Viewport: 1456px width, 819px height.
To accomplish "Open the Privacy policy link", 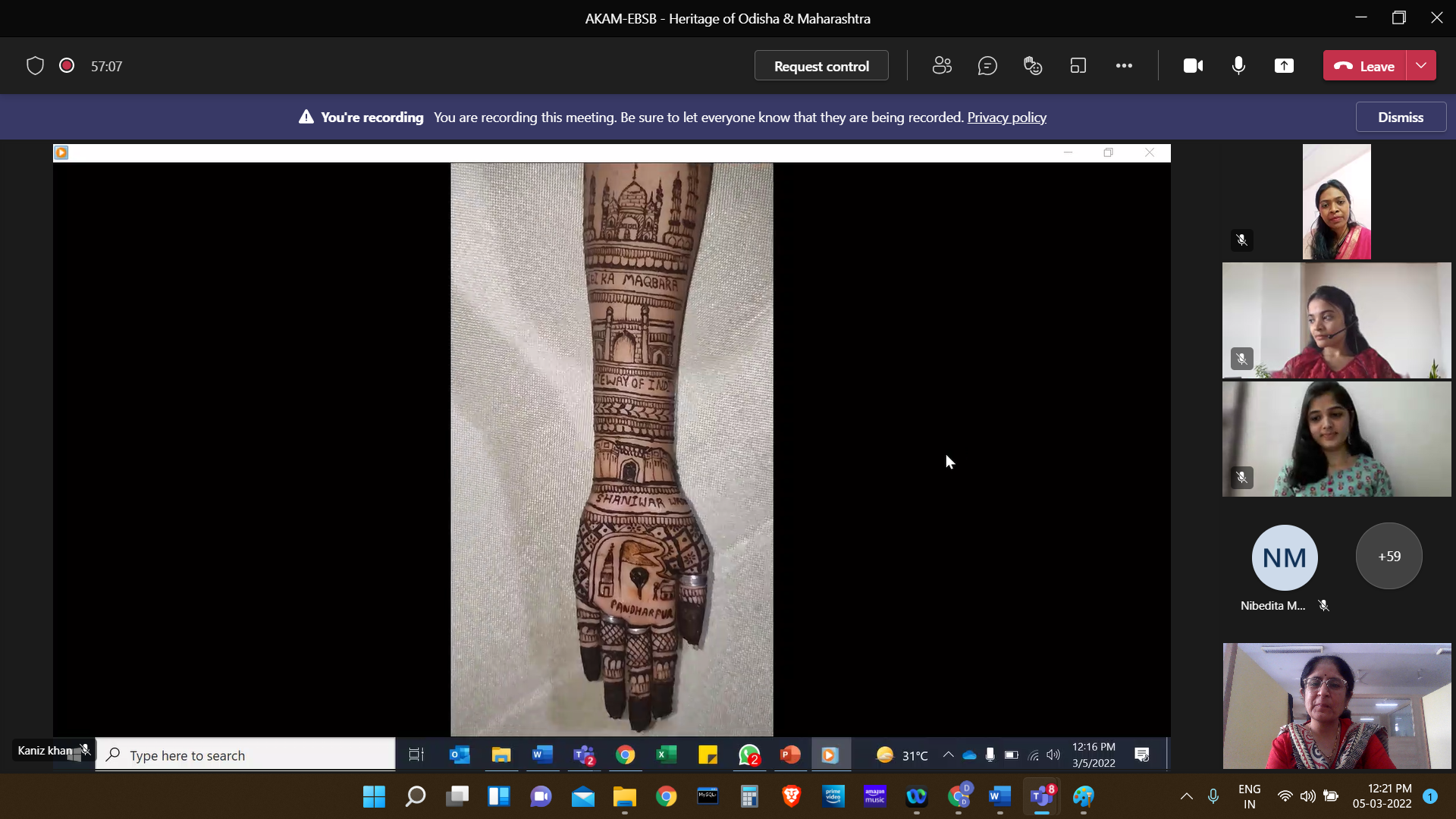I will 1006,118.
